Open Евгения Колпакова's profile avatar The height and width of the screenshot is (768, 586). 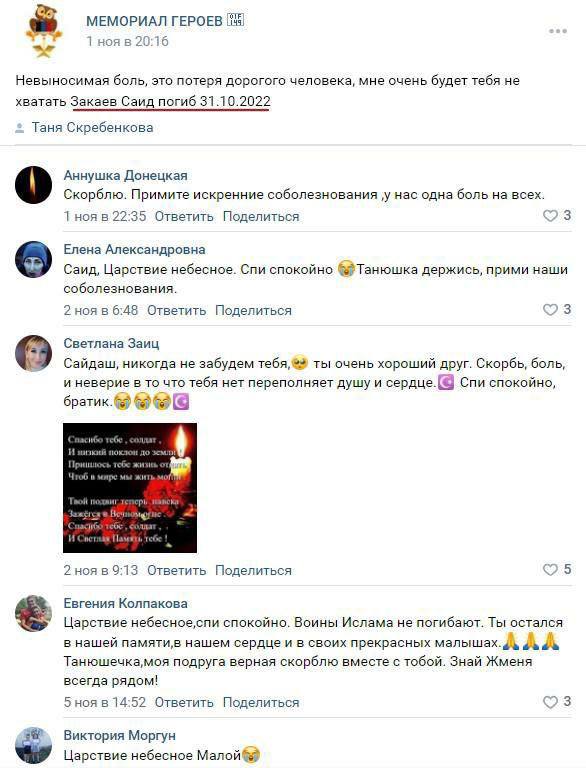(x=33, y=613)
